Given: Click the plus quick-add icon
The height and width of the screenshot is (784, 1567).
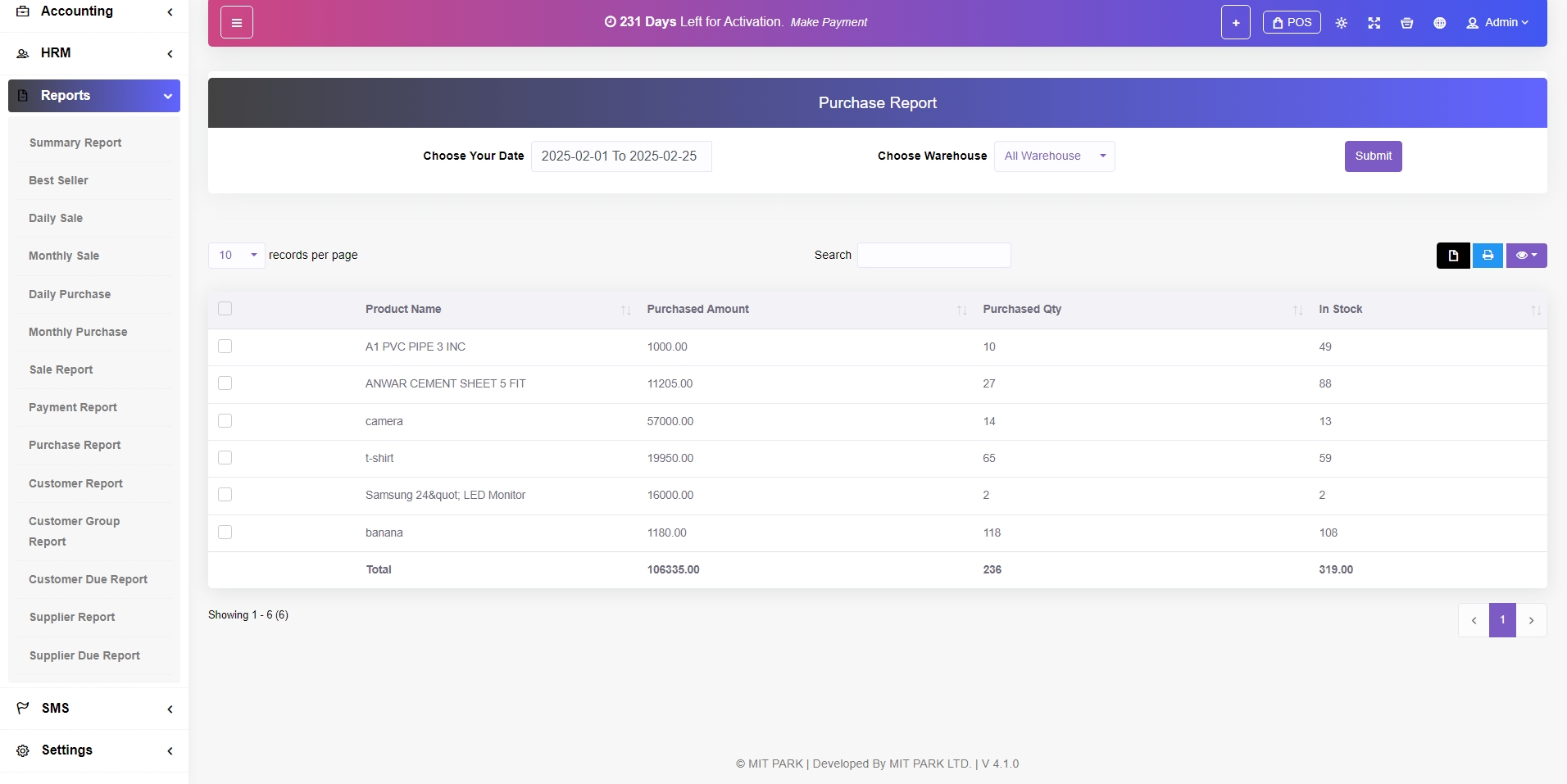Looking at the screenshot, I should click(x=1235, y=23).
